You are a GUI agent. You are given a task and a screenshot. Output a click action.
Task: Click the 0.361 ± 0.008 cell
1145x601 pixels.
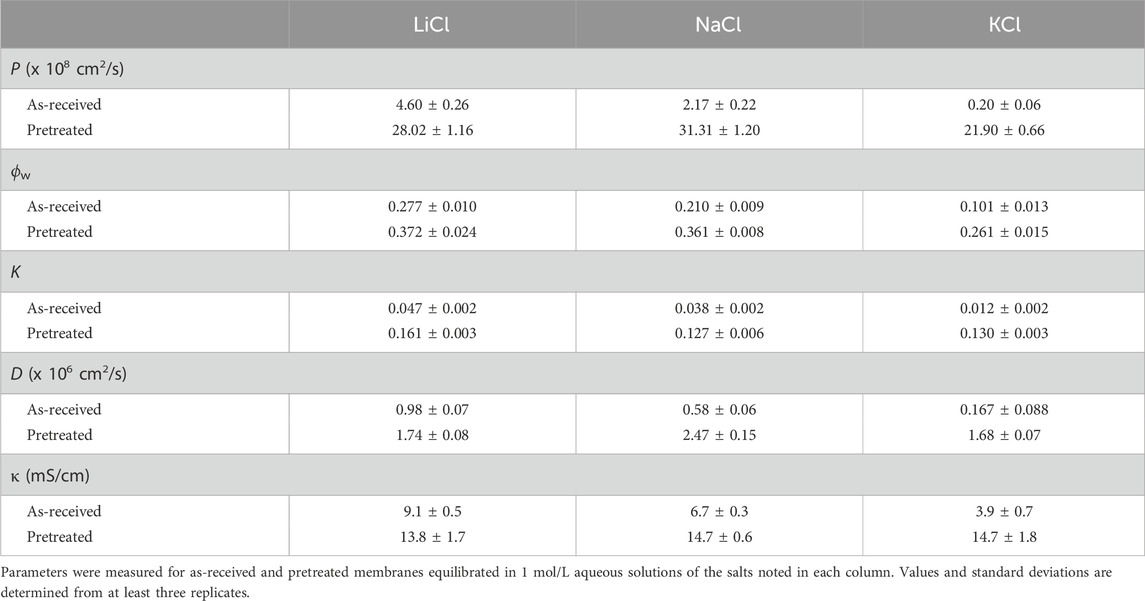point(718,231)
